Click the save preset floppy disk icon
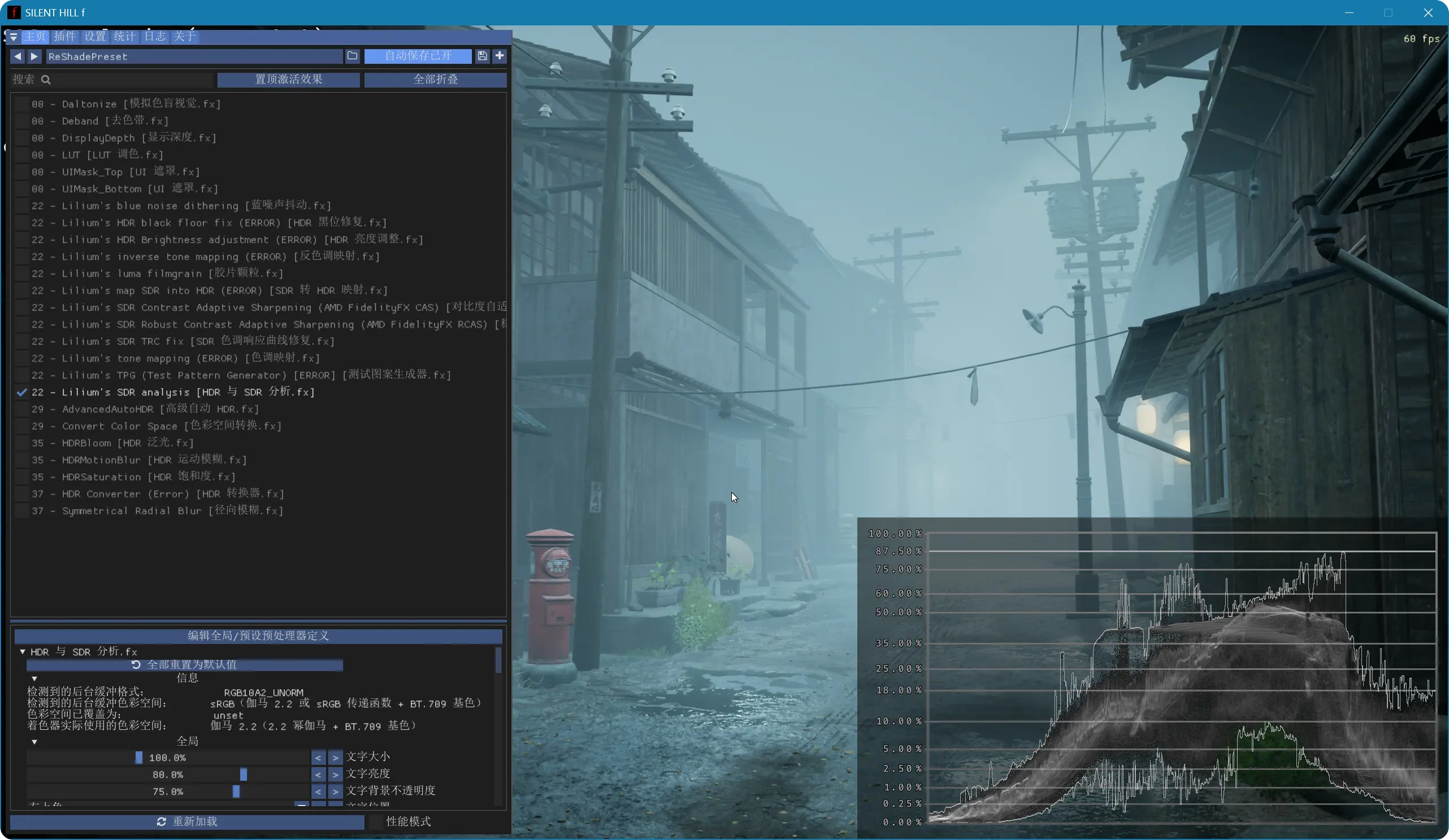Viewport: 1449px width, 840px height. 483,56
